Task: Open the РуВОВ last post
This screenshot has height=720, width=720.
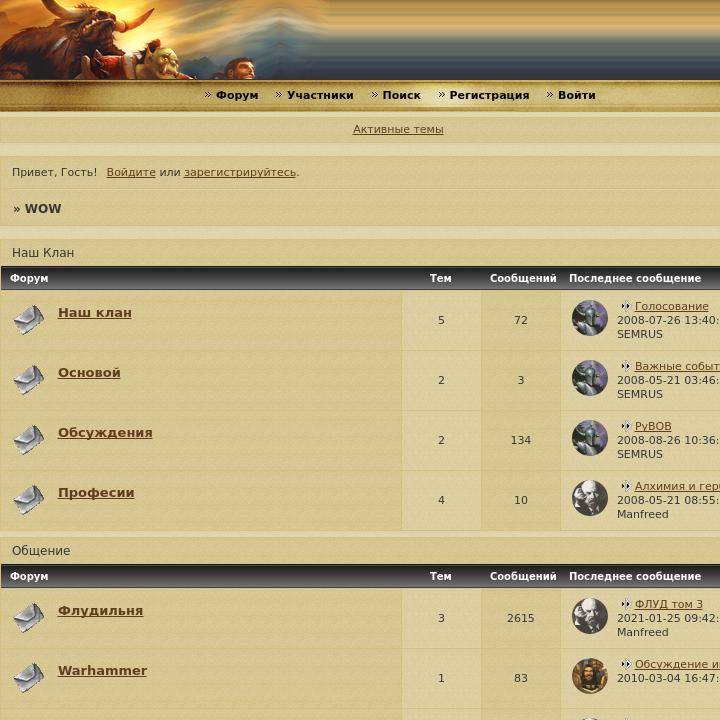Action: [653, 427]
